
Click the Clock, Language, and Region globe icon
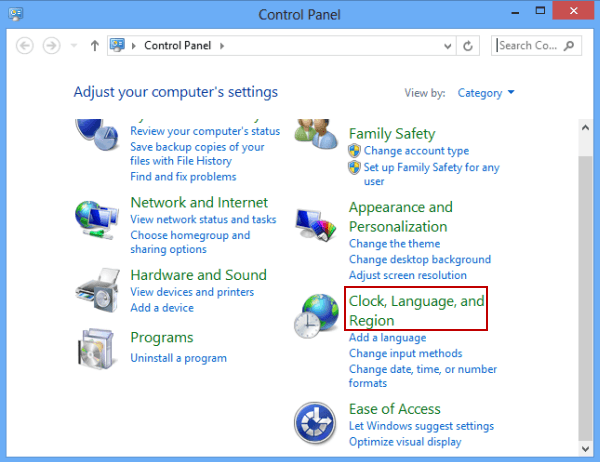point(316,316)
